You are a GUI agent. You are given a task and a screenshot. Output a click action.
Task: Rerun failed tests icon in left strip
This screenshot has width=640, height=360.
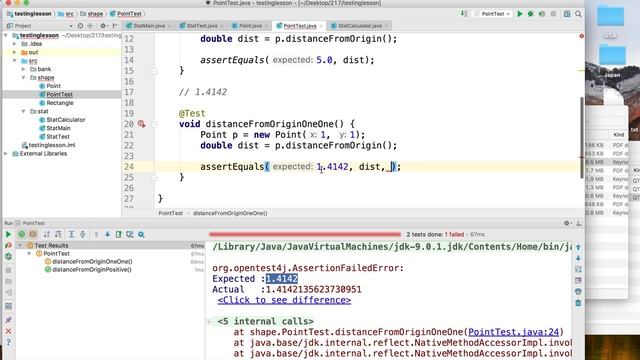pos(8,246)
